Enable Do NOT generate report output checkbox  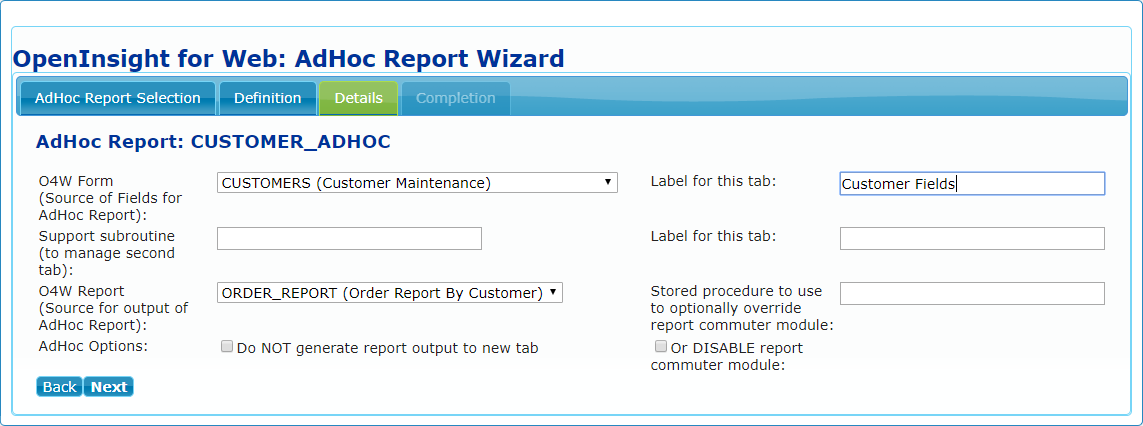tap(227, 347)
